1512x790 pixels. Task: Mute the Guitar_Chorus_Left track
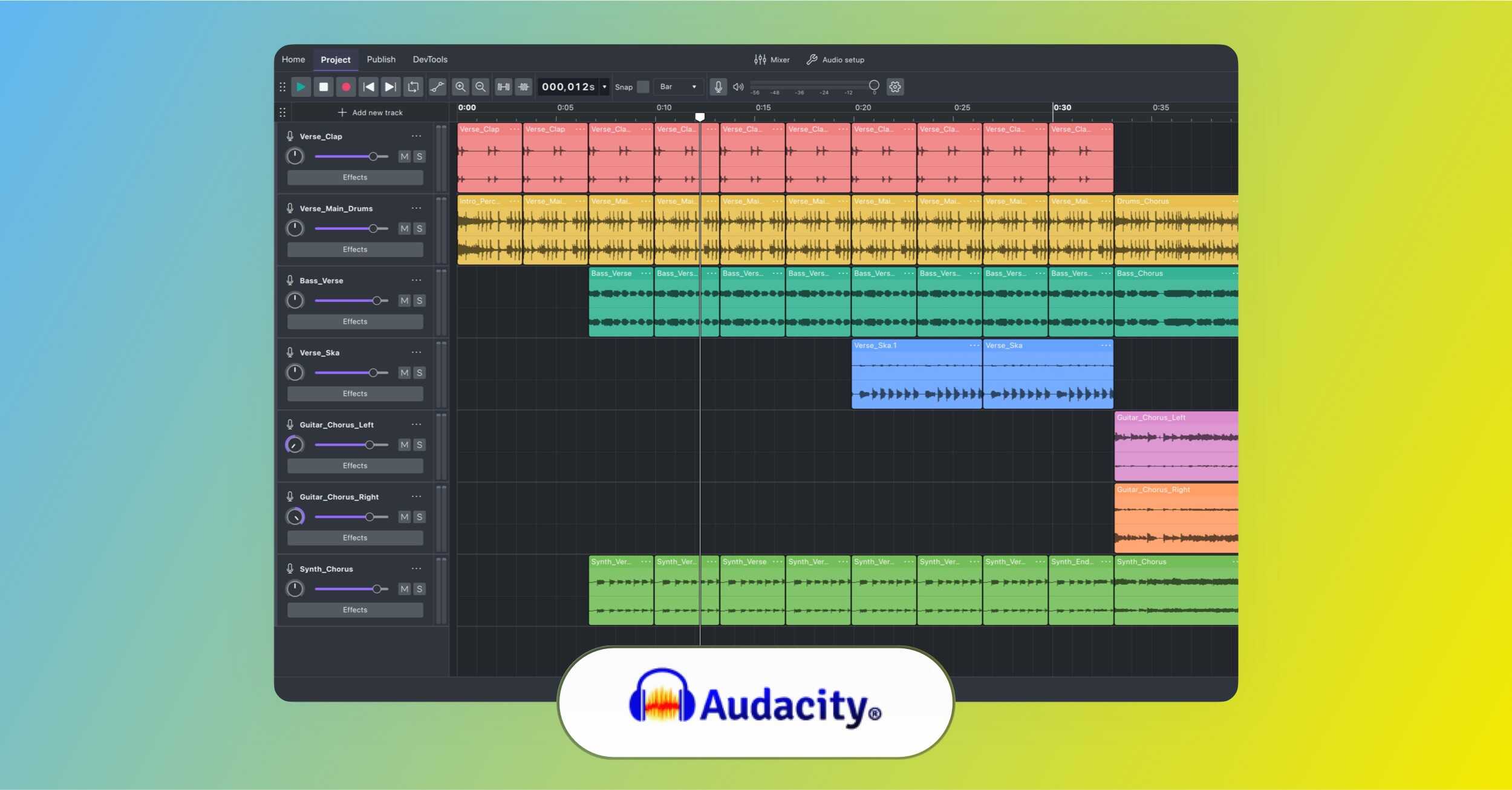(x=405, y=445)
